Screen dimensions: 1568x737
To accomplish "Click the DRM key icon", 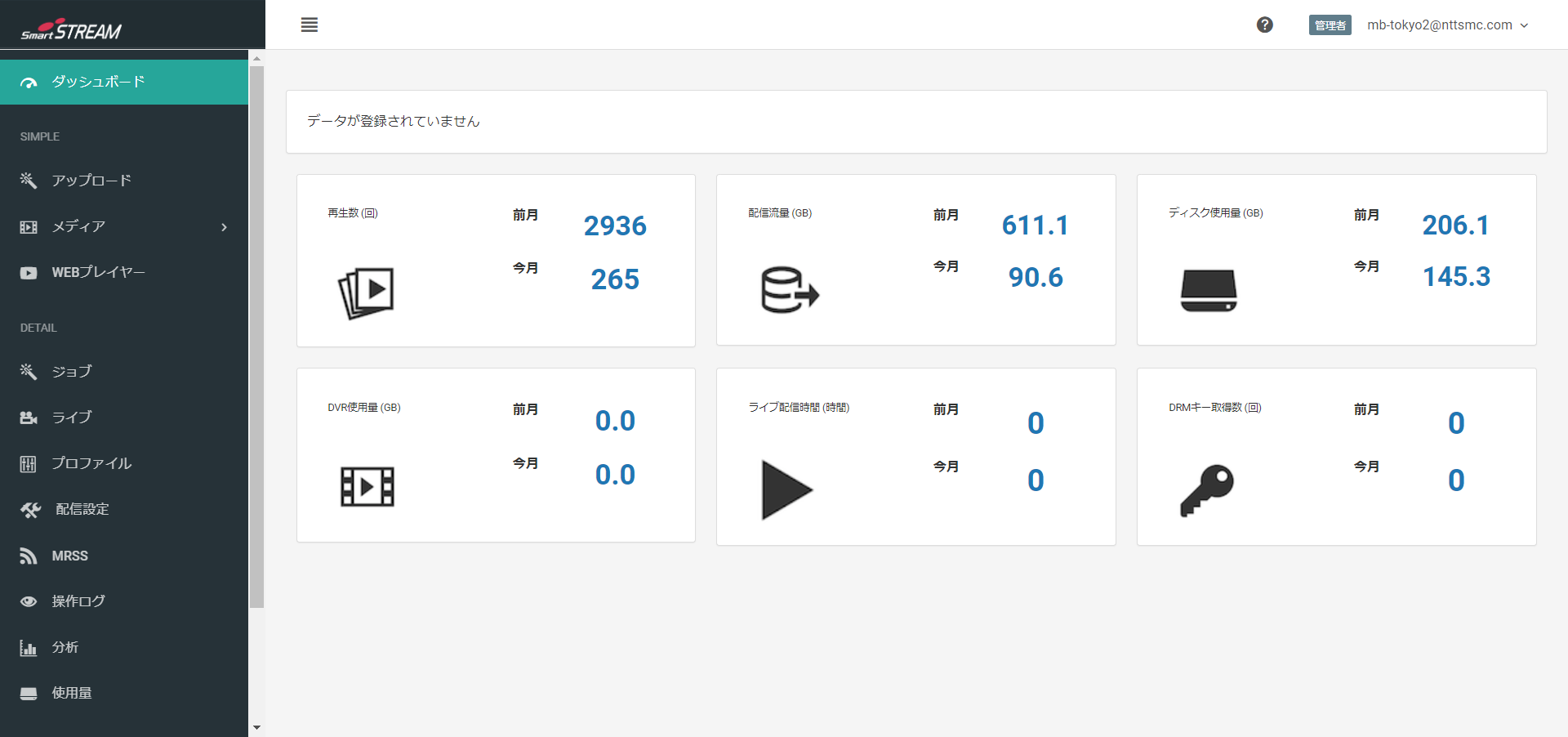I will [1207, 490].
